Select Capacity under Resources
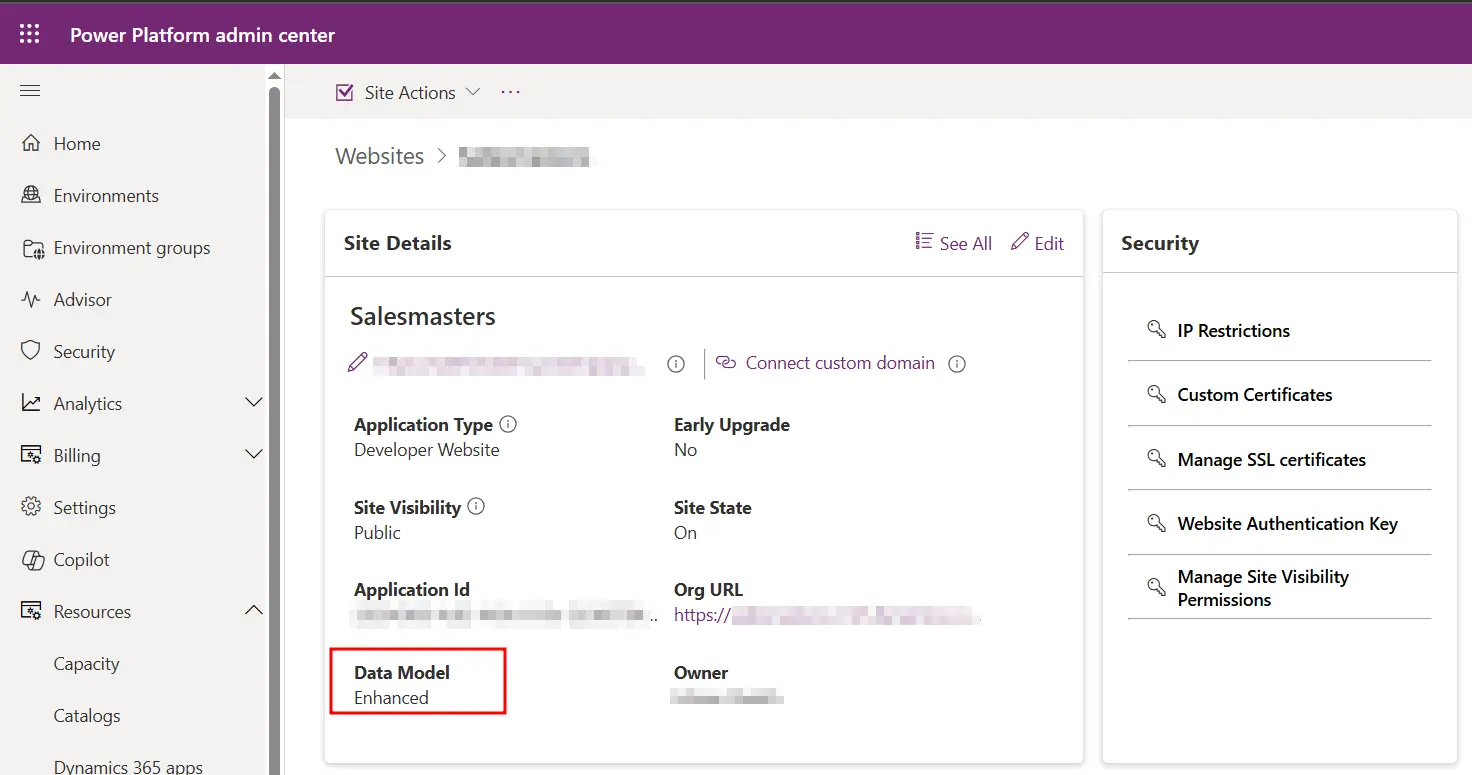Screen dimensions: 1472x775 coord(86,664)
